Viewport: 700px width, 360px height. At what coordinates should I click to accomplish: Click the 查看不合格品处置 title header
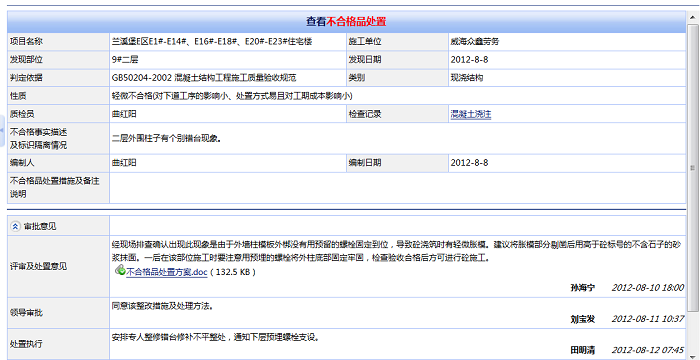pos(346,21)
